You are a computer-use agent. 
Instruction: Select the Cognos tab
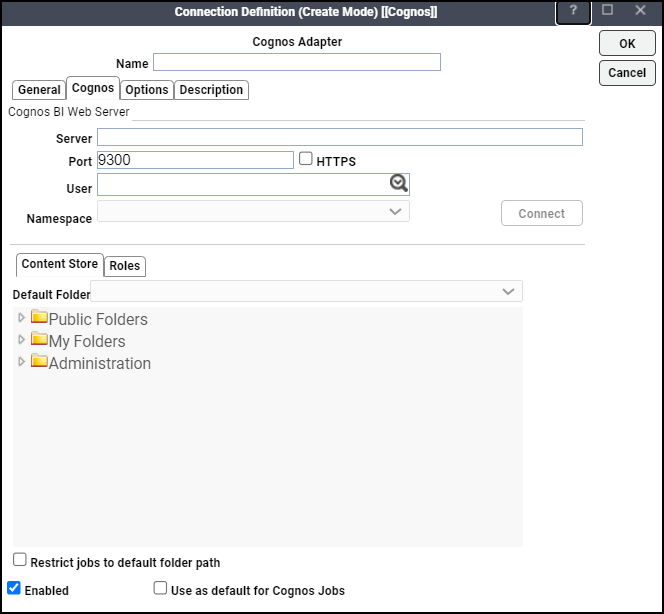pyautogui.click(x=93, y=88)
